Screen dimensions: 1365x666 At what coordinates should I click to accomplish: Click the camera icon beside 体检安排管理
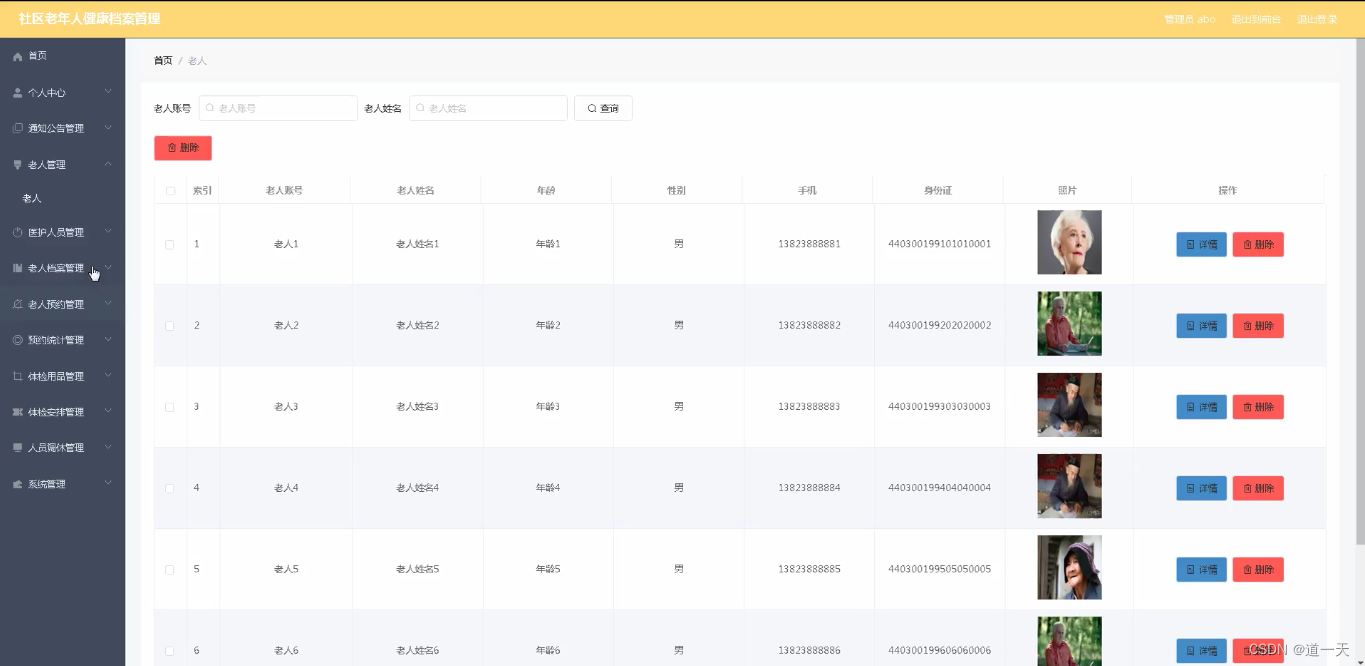coord(17,413)
